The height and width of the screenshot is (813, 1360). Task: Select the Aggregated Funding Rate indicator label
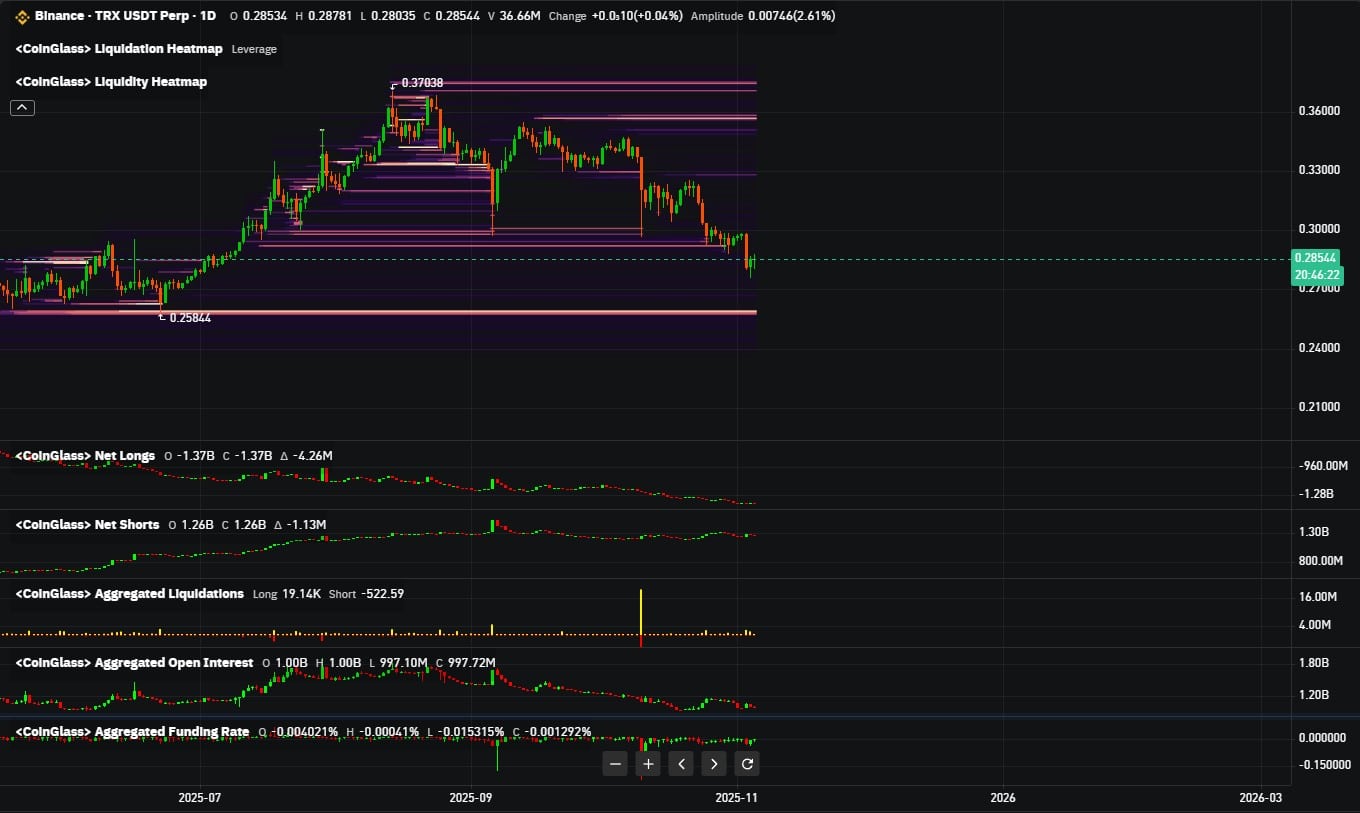132,732
